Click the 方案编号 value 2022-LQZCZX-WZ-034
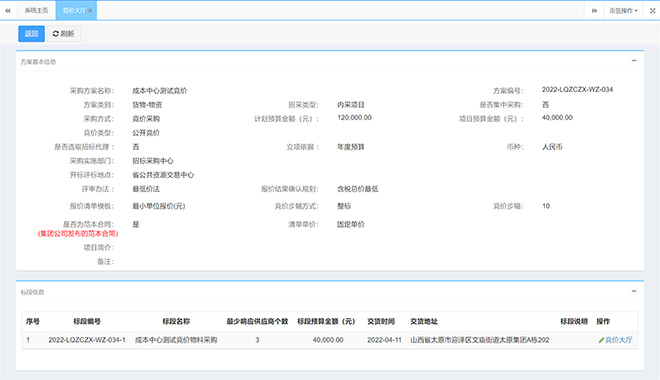This screenshot has height=380, width=660. [577, 90]
